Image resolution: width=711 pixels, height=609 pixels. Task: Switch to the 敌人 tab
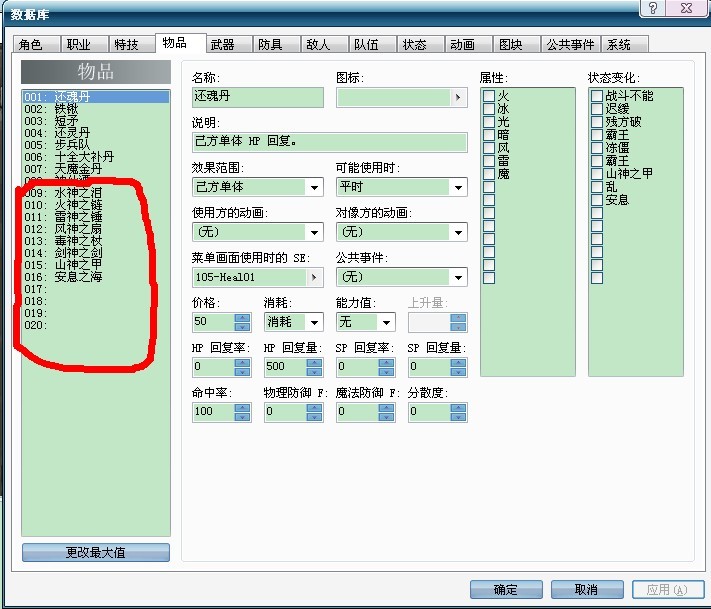coord(325,44)
